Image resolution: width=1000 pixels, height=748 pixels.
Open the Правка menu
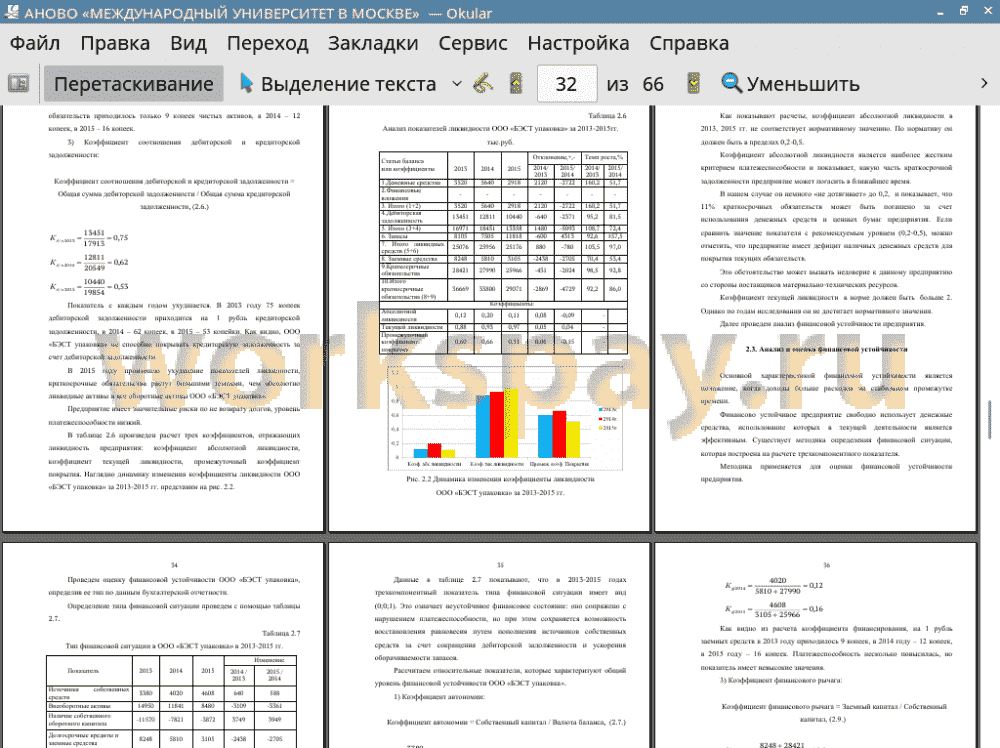(115, 43)
